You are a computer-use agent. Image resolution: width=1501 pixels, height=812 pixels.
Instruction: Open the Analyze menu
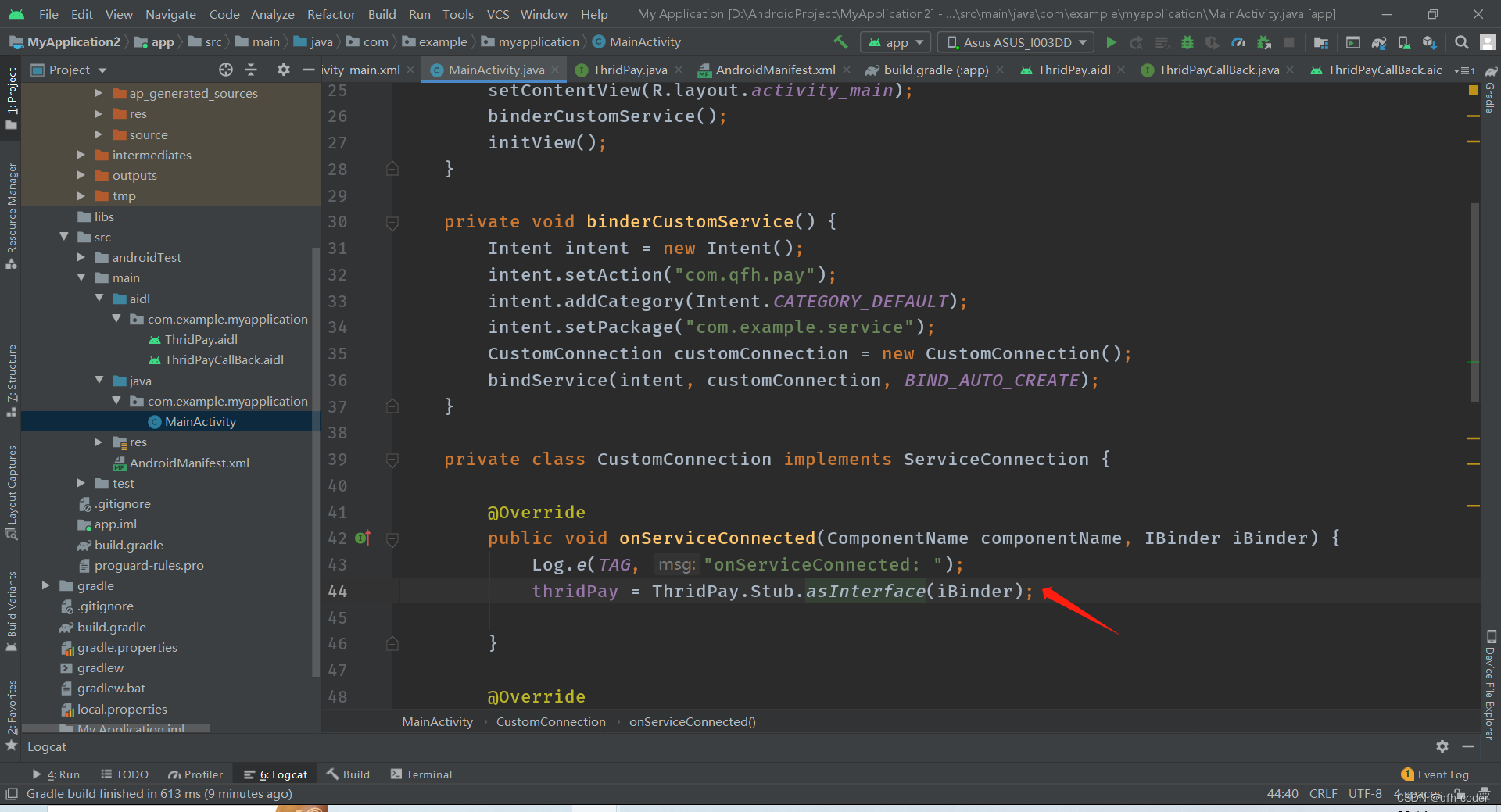tap(272, 14)
